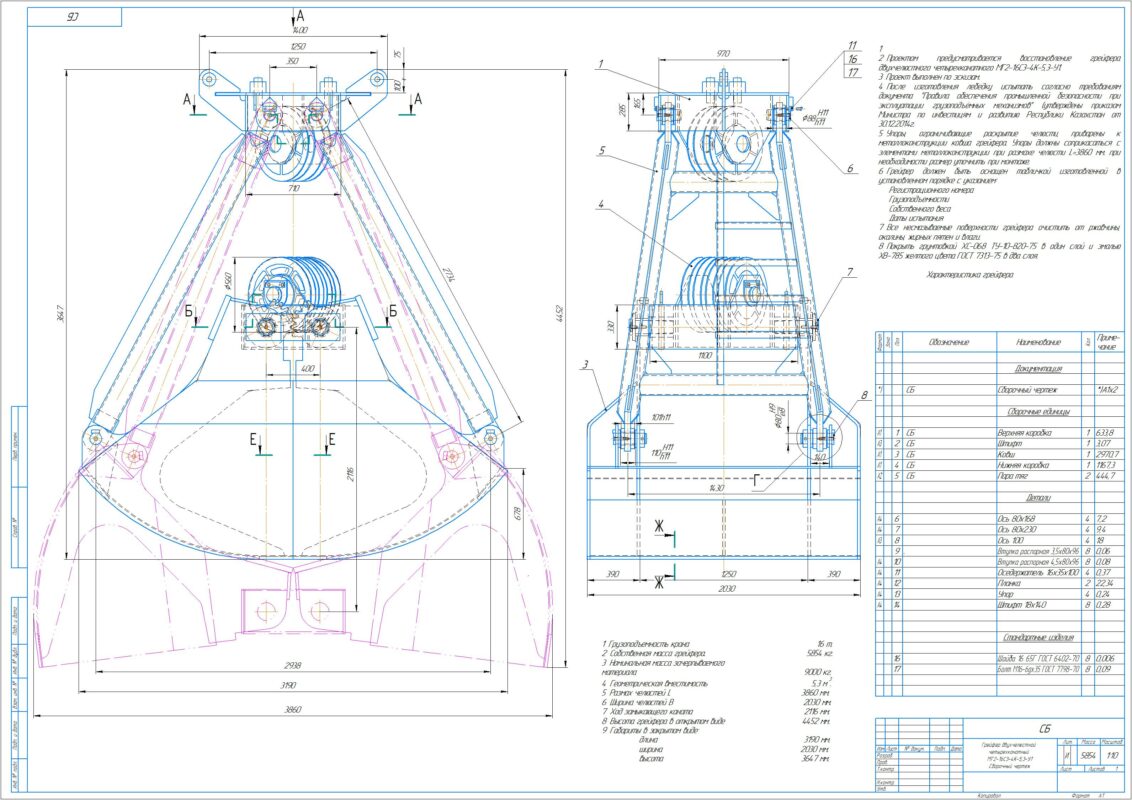Click the large 'СБ' designation in the title block
1132x800 pixels.
[x=1044, y=728]
